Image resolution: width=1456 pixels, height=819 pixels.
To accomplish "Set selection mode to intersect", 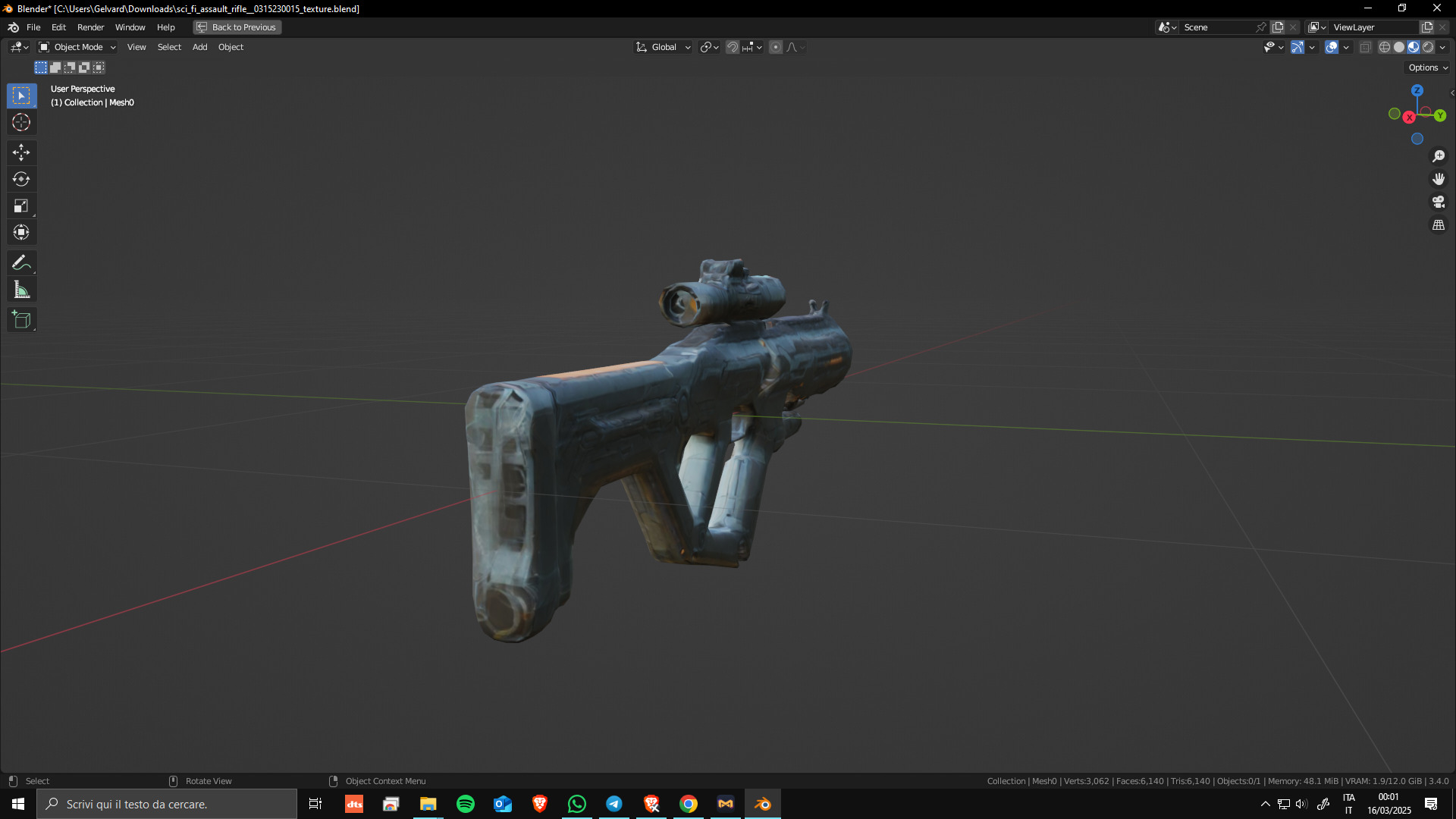I will tap(99, 67).
